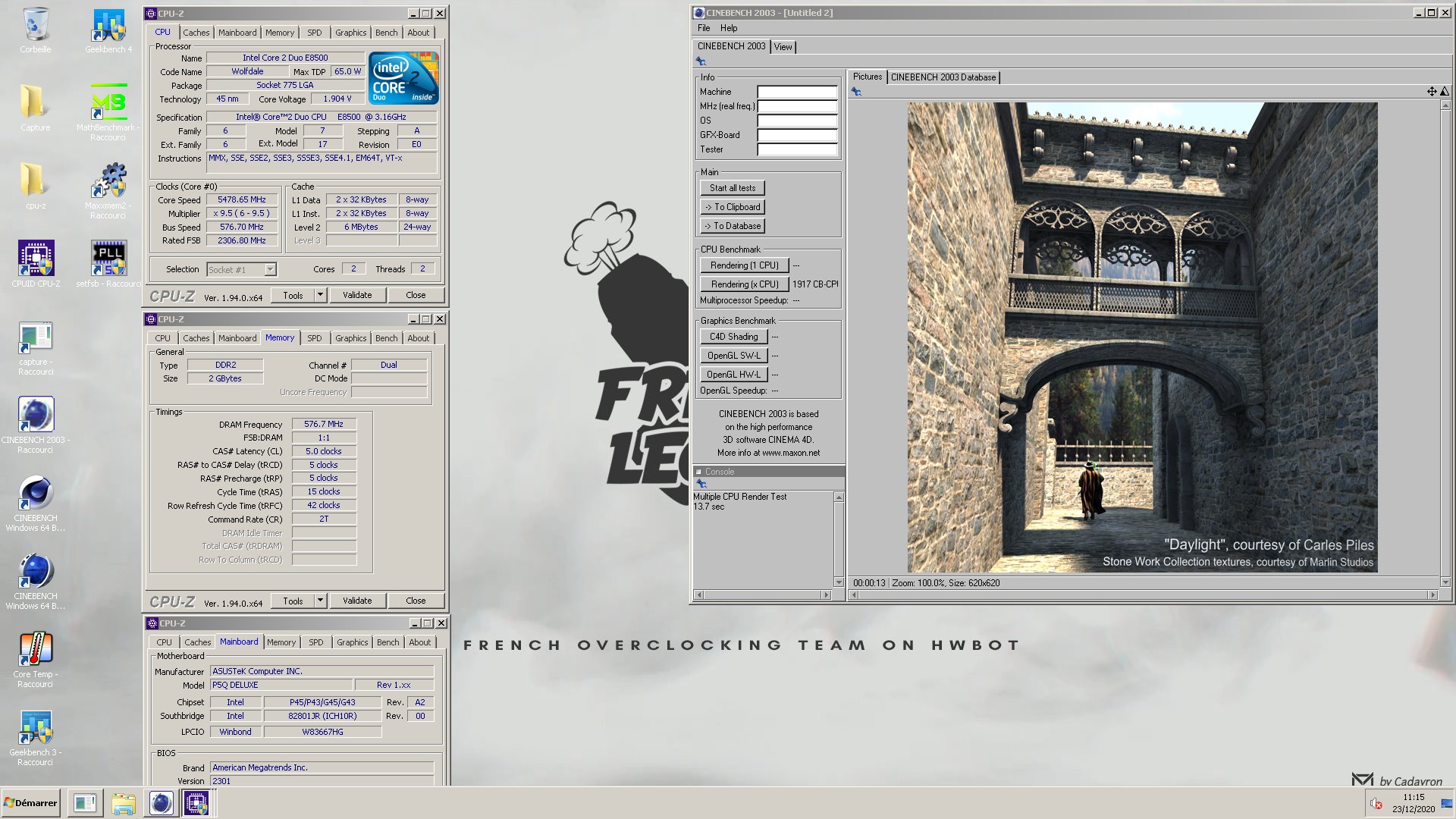The height and width of the screenshot is (819, 1456).
Task: Click the MHz (real freq.) input field
Action: coord(797,106)
